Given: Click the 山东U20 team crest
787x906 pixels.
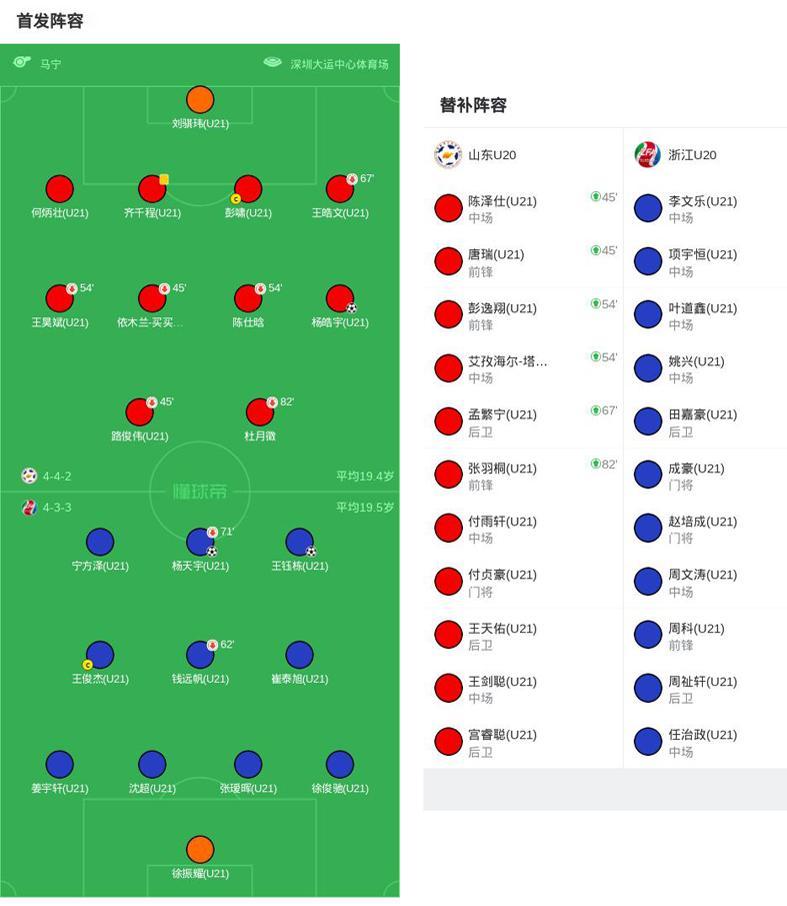Looking at the screenshot, I should [x=447, y=155].
